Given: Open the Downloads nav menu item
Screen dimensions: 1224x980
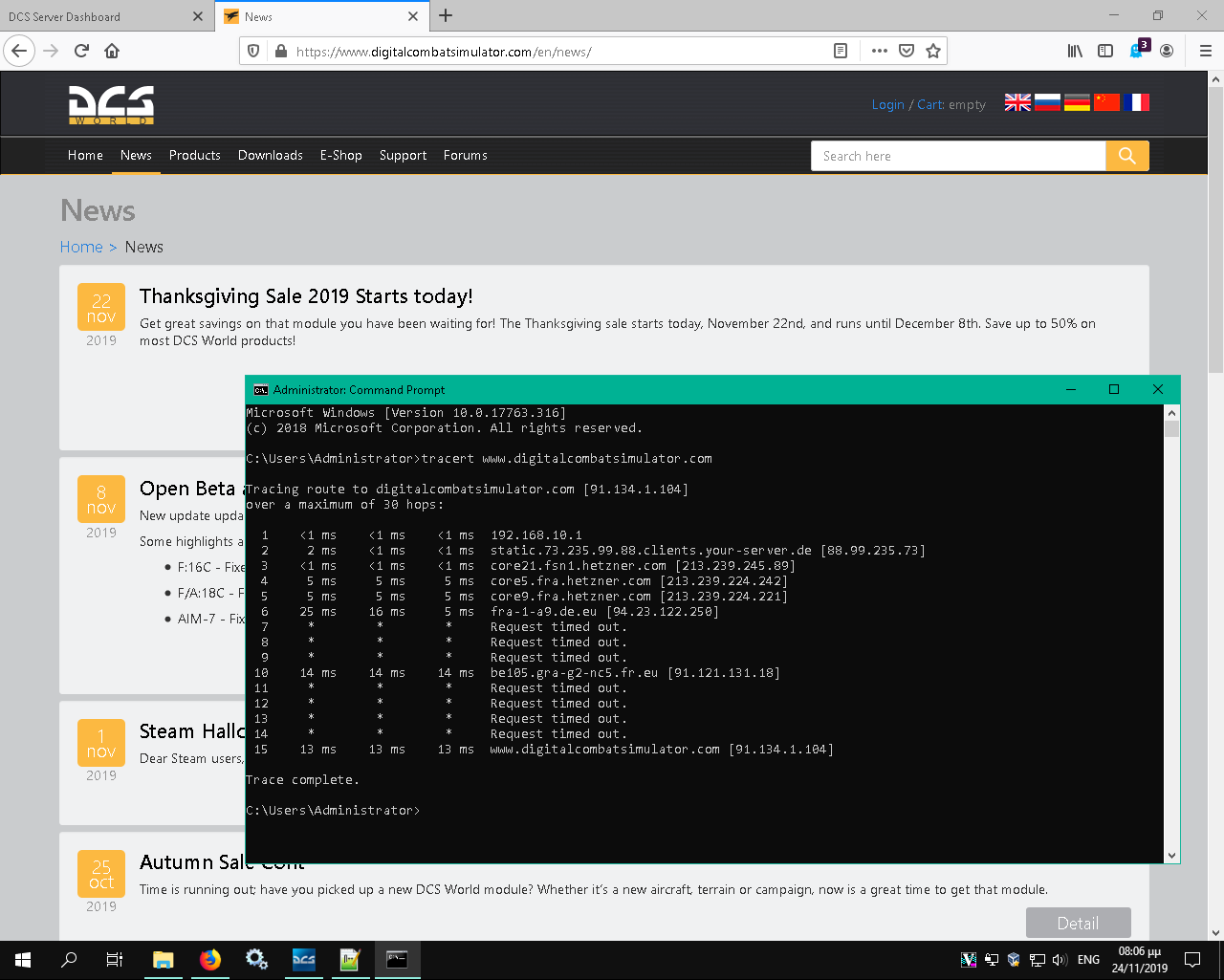Looking at the screenshot, I should click(271, 155).
